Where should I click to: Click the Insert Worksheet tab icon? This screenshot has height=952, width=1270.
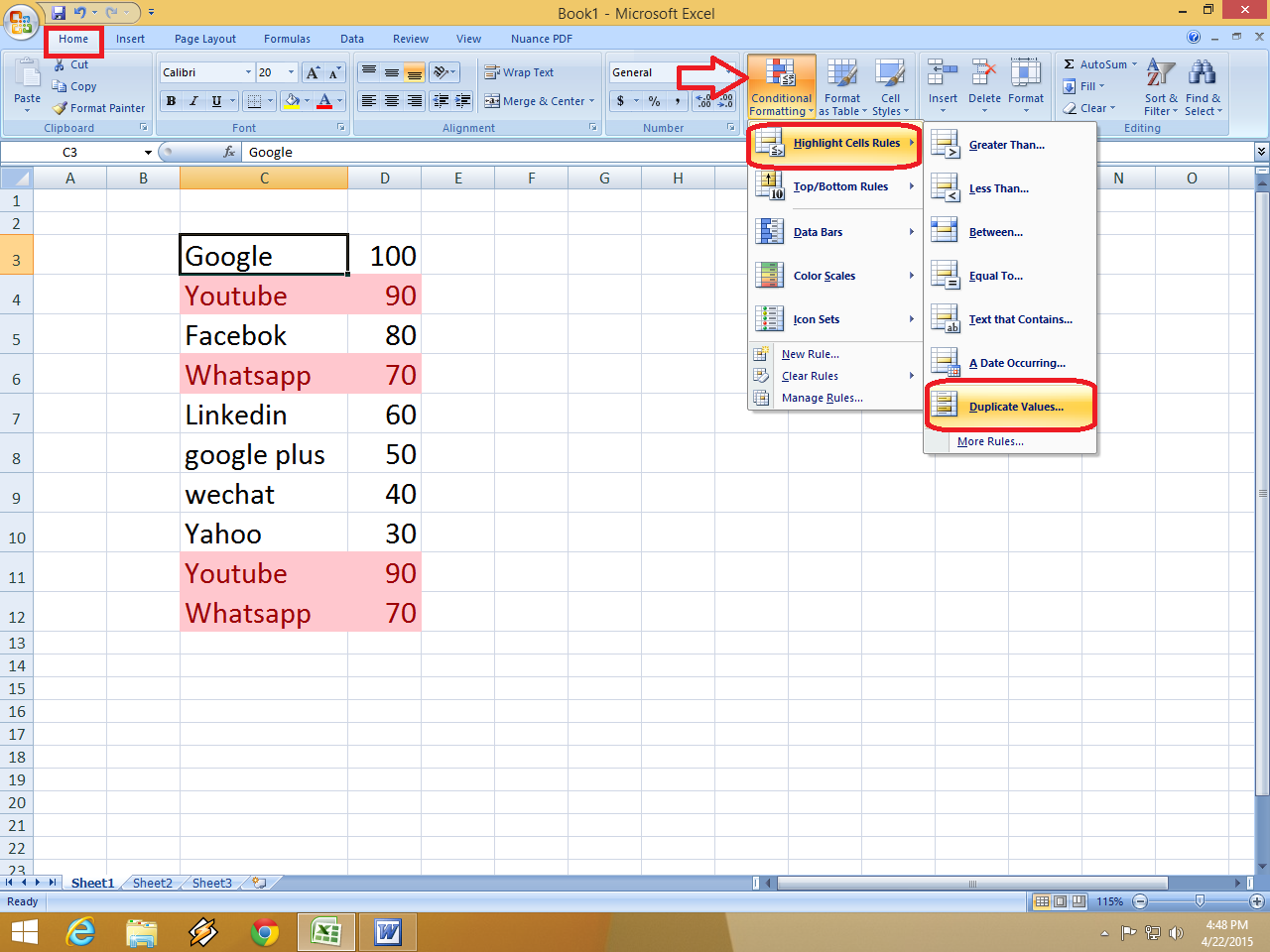pos(260,883)
